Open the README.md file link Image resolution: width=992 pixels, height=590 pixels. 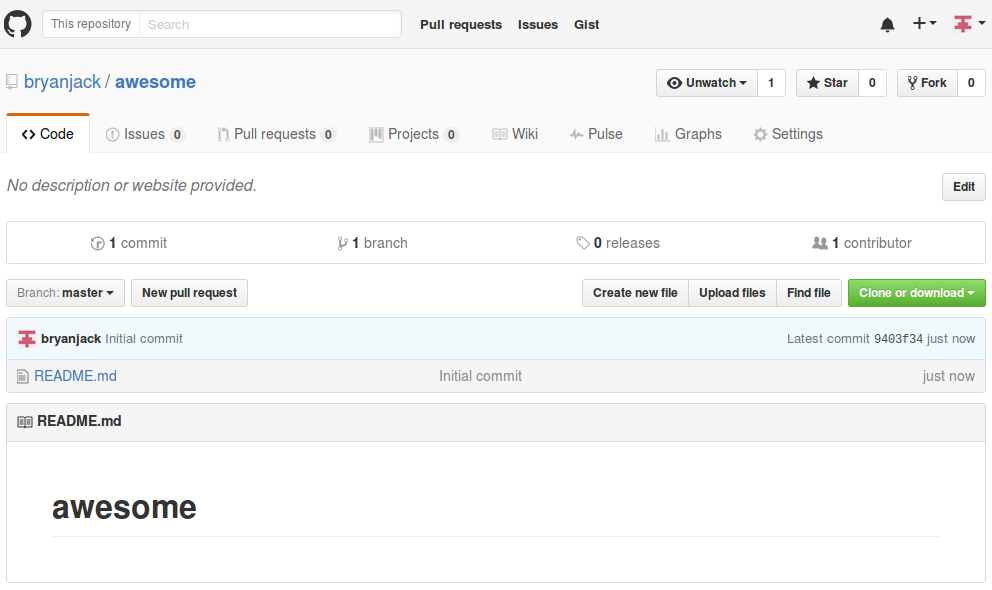pyautogui.click(x=75, y=376)
